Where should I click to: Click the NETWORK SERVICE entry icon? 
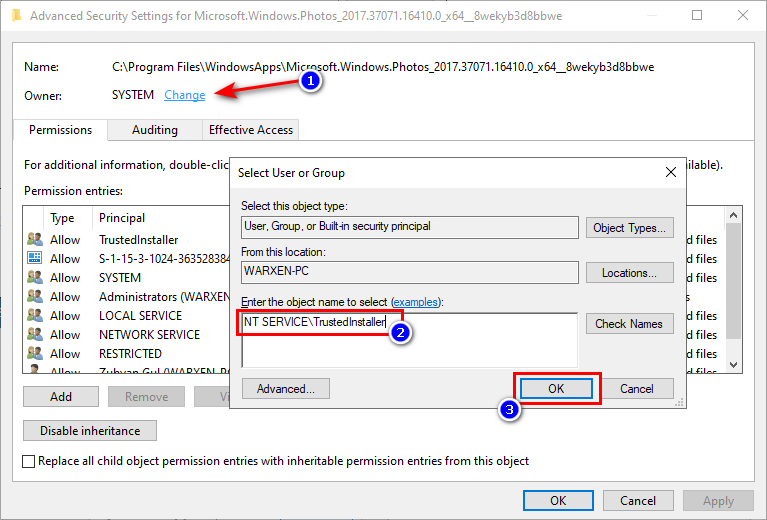pos(35,335)
